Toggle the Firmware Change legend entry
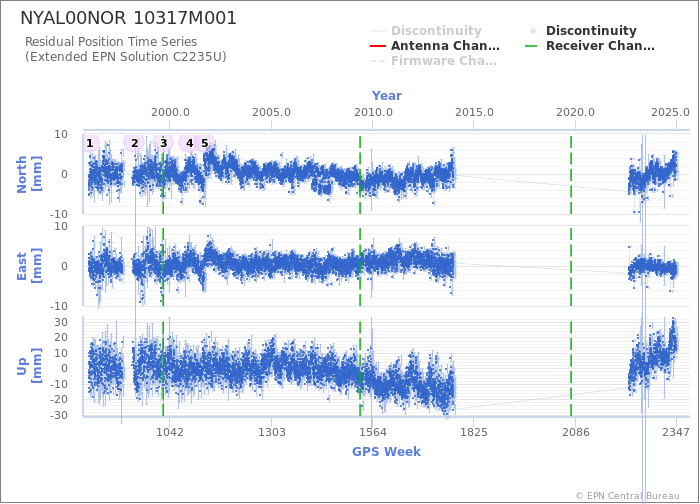The width and height of the screenshot is (700, 504). 433,61
